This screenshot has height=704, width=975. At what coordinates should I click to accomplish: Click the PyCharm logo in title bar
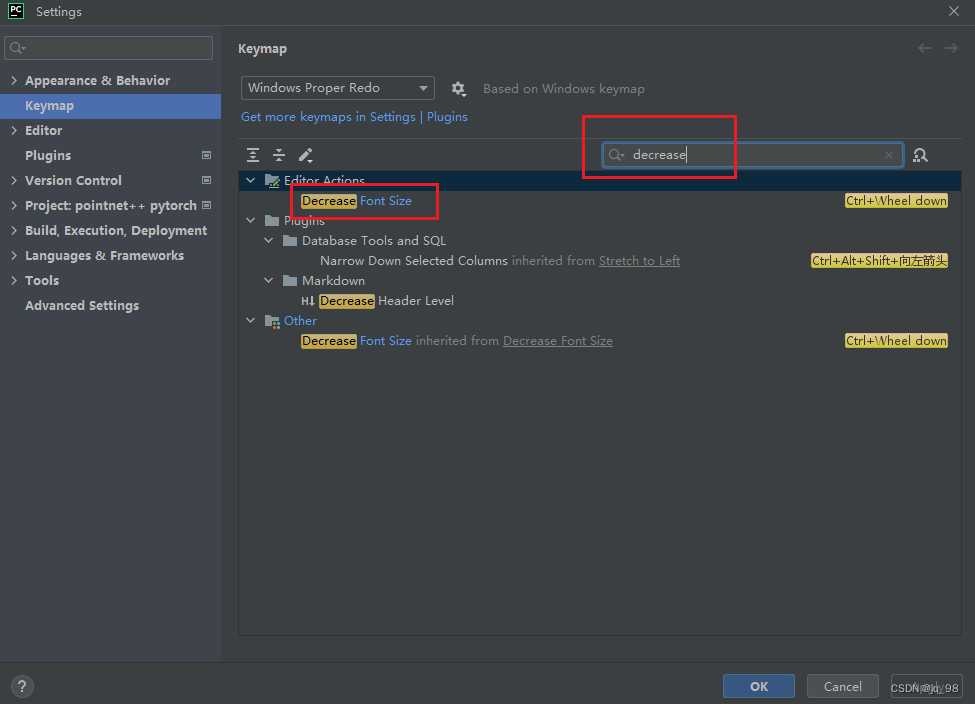click(16, 11)
